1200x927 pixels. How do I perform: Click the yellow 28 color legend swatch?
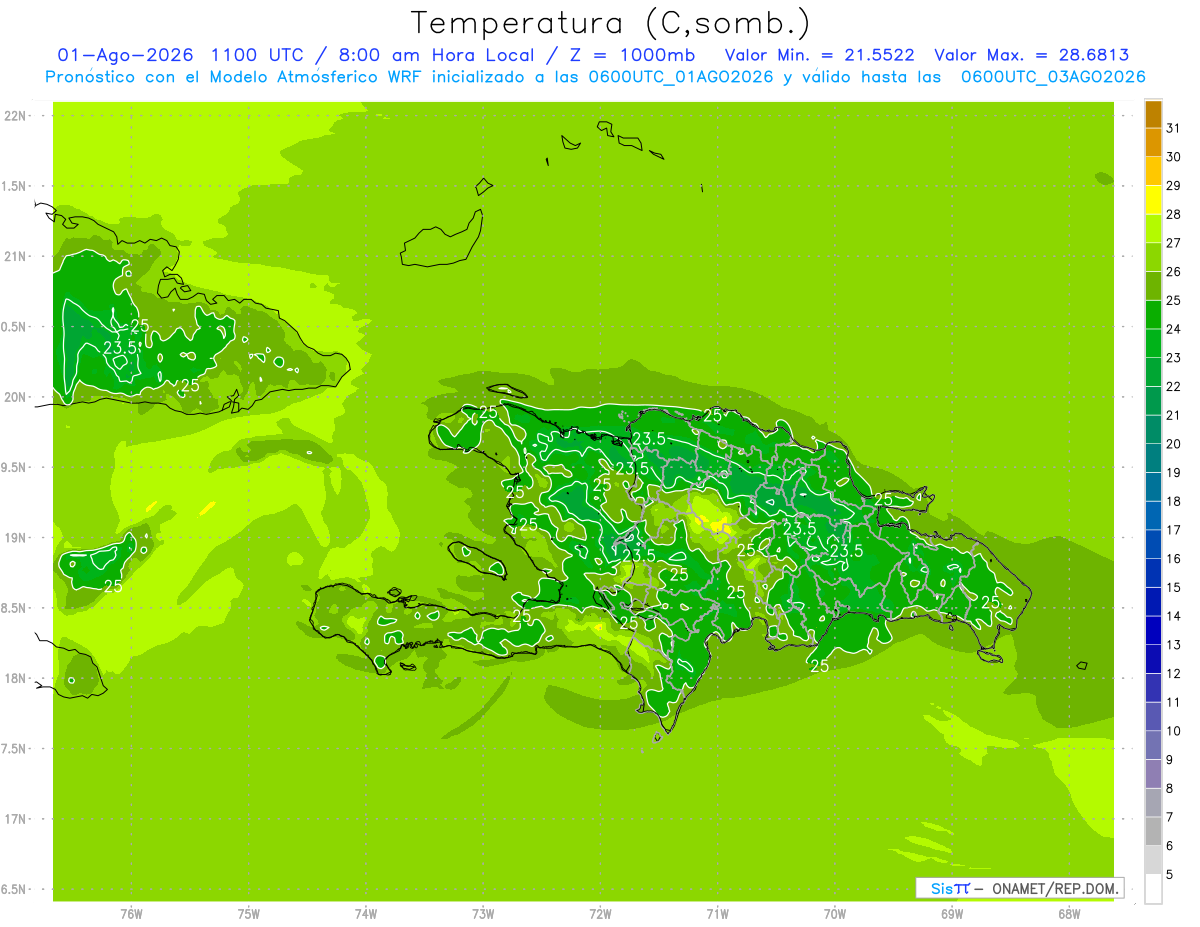(1153, 200)
